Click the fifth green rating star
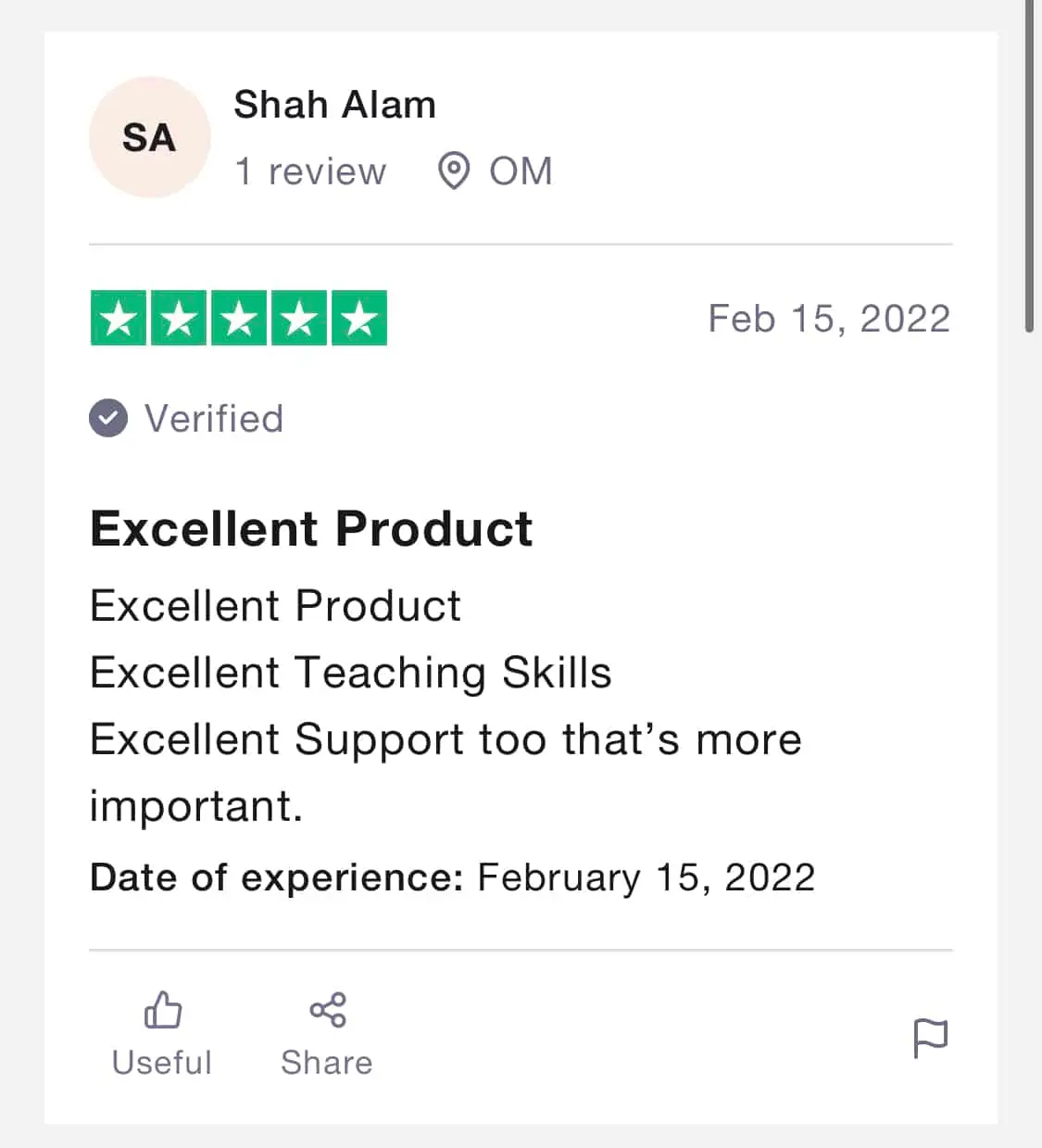The image size is (1042, 1148). [x=359, y=318]
